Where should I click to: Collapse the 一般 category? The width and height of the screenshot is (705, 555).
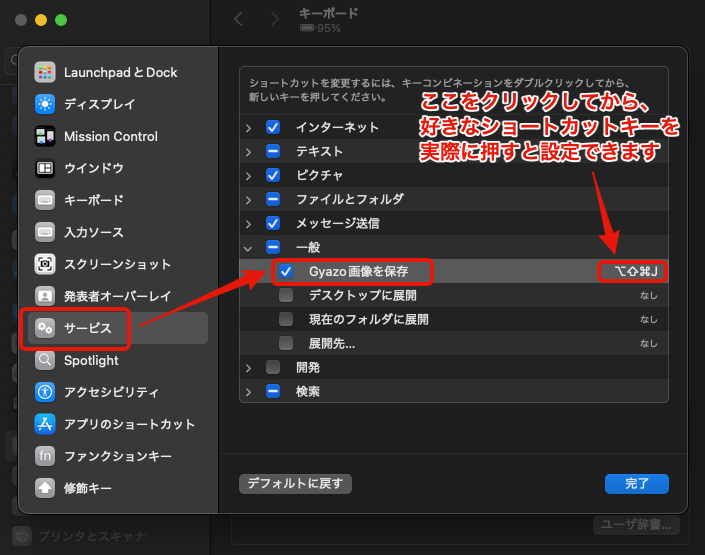249,247
